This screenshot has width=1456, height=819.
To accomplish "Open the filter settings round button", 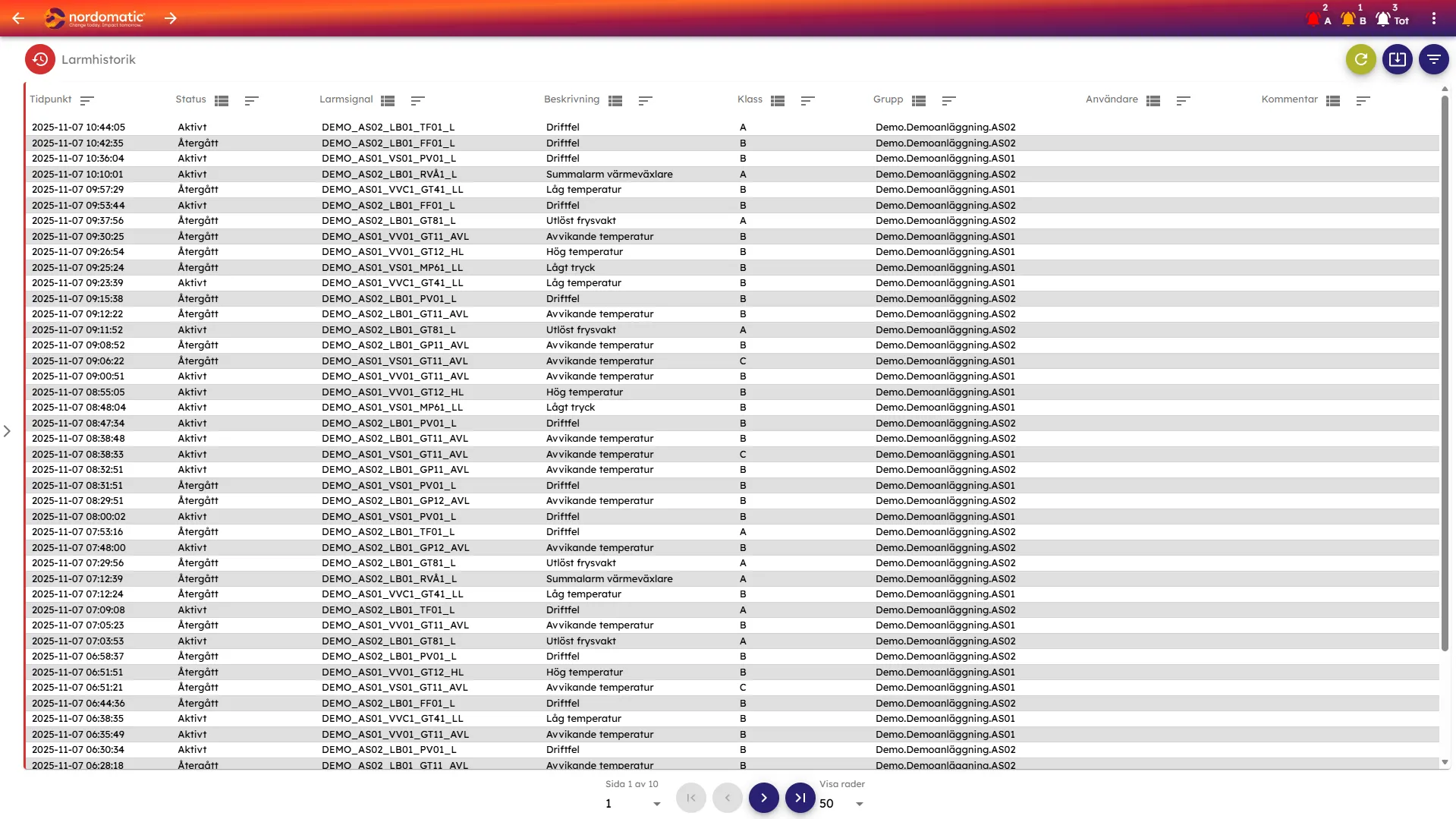I will click(x=1433, y=59).
